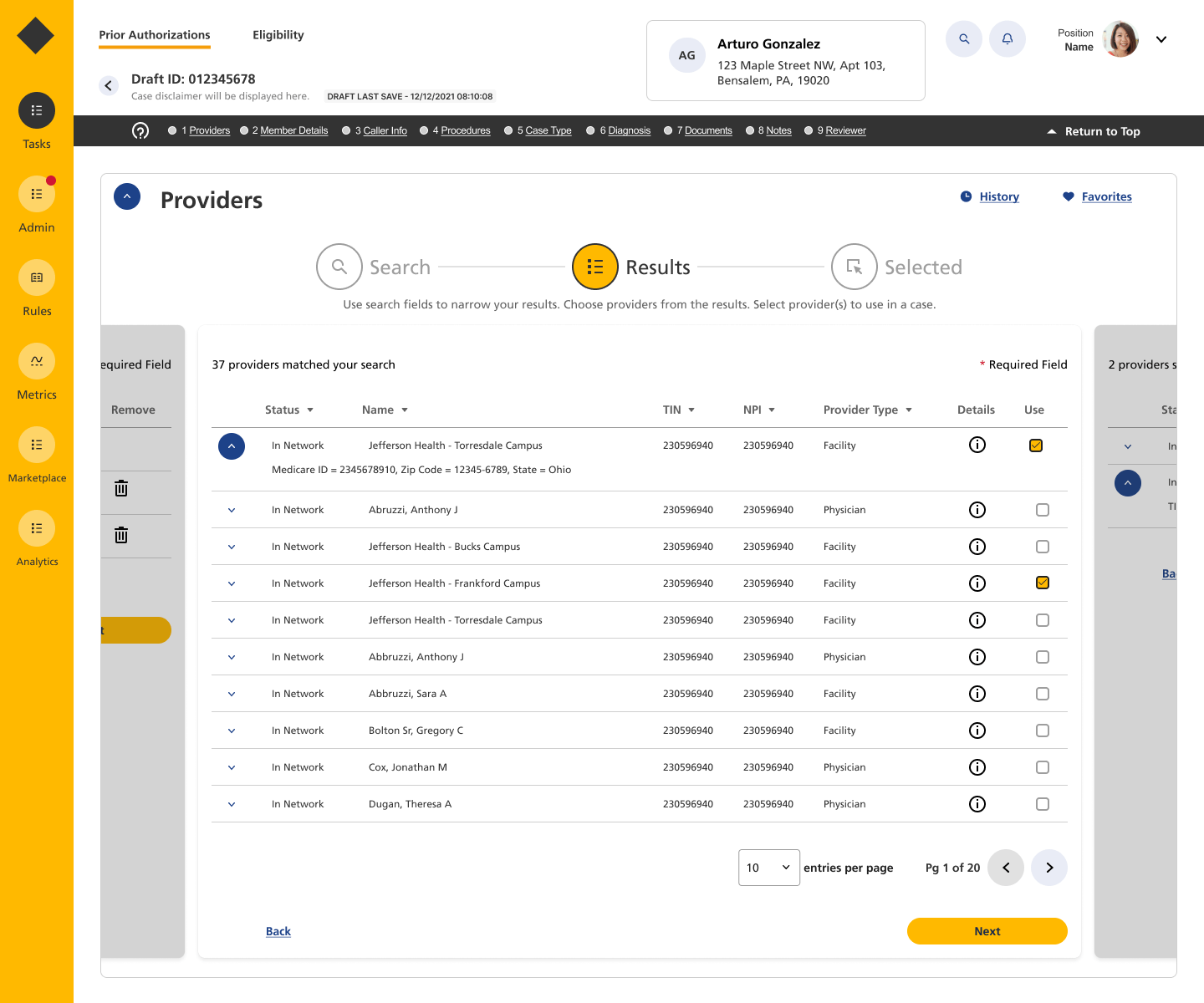Click the yellow Next button
1204x1003 pixels.
tap(987, 931)
